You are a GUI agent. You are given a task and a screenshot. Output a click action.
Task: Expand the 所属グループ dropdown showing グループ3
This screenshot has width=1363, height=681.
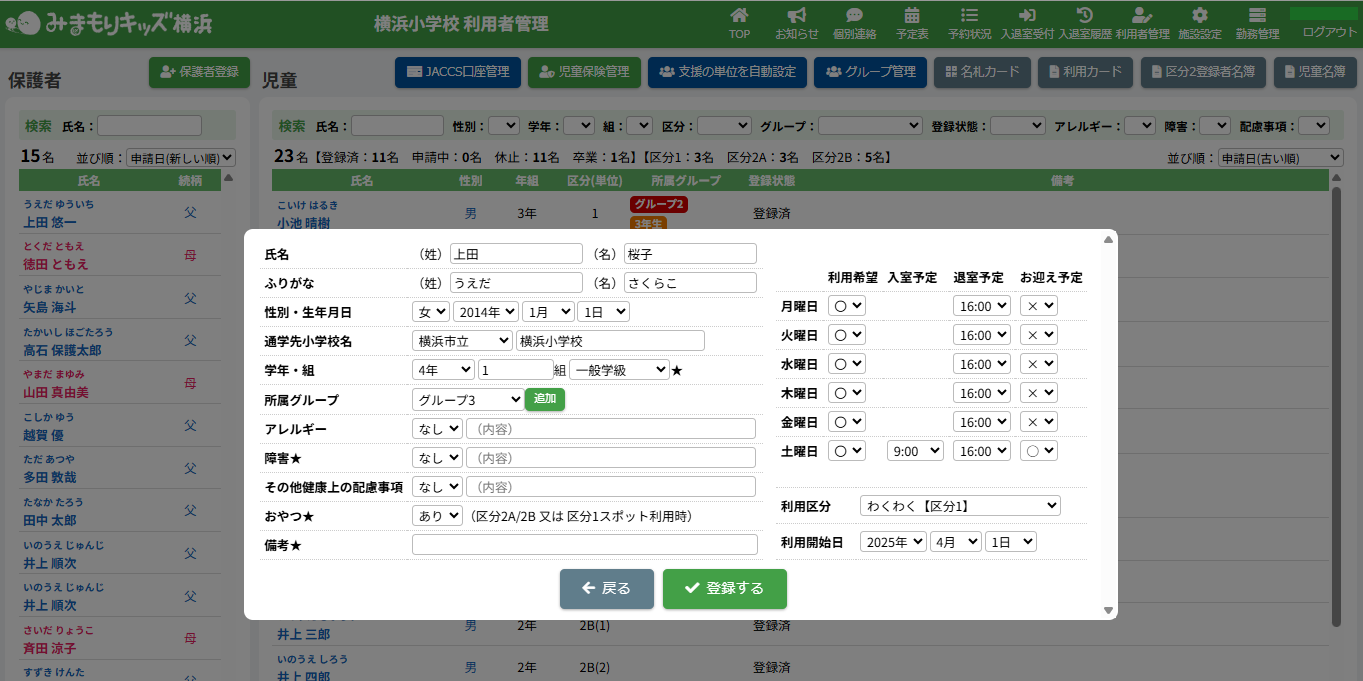point(467,400)
